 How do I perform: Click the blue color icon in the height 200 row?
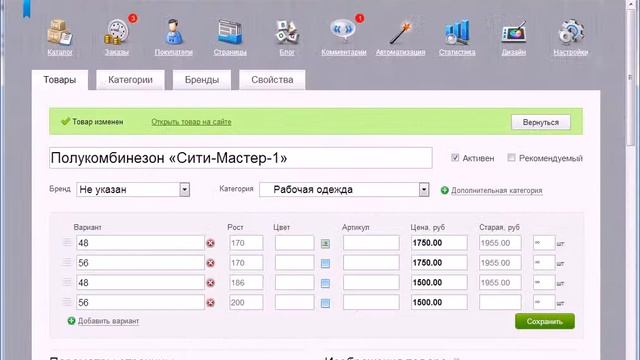pos(325,303)
